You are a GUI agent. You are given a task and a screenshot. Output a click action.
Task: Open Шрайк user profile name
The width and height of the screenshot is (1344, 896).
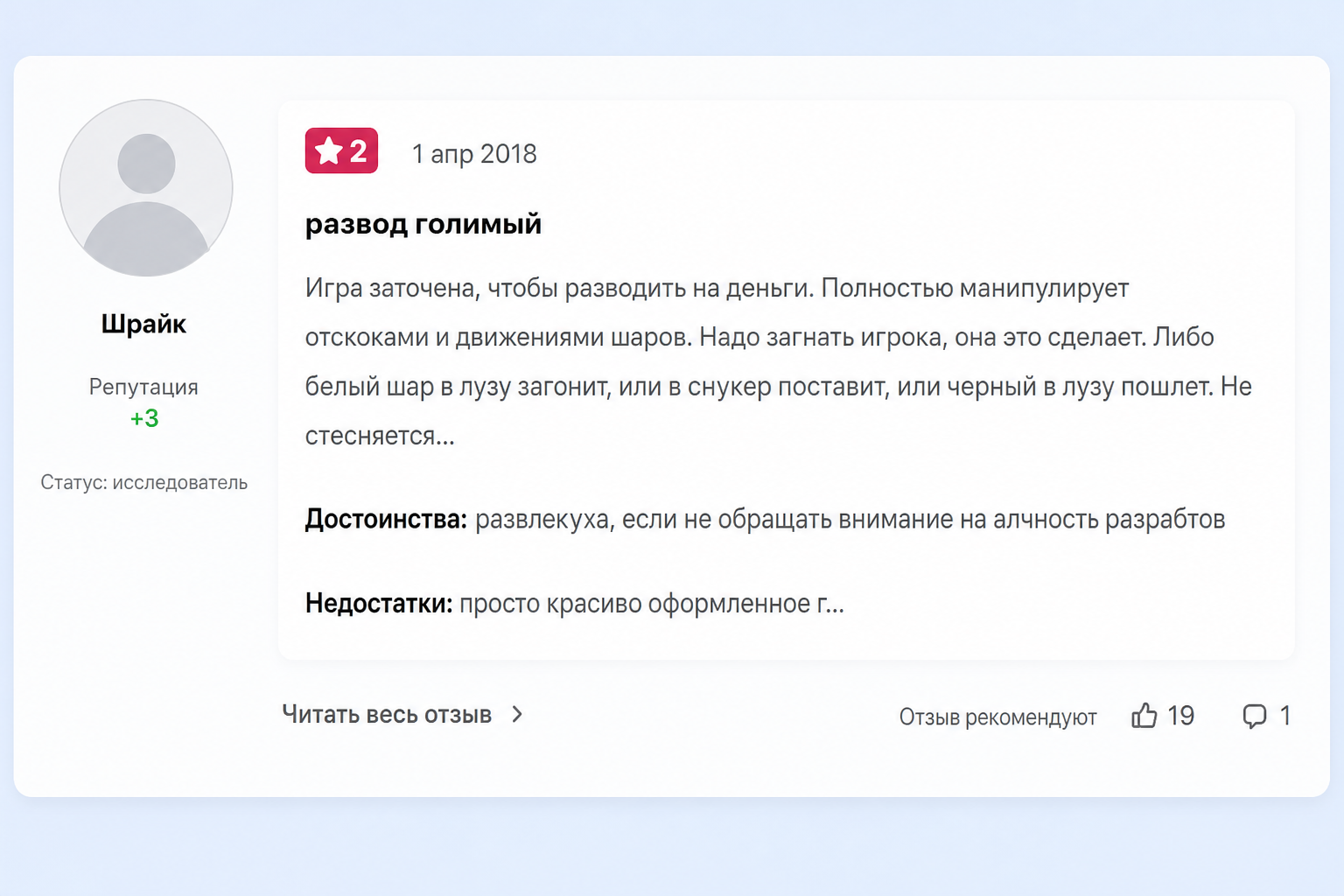click(143, 325)
